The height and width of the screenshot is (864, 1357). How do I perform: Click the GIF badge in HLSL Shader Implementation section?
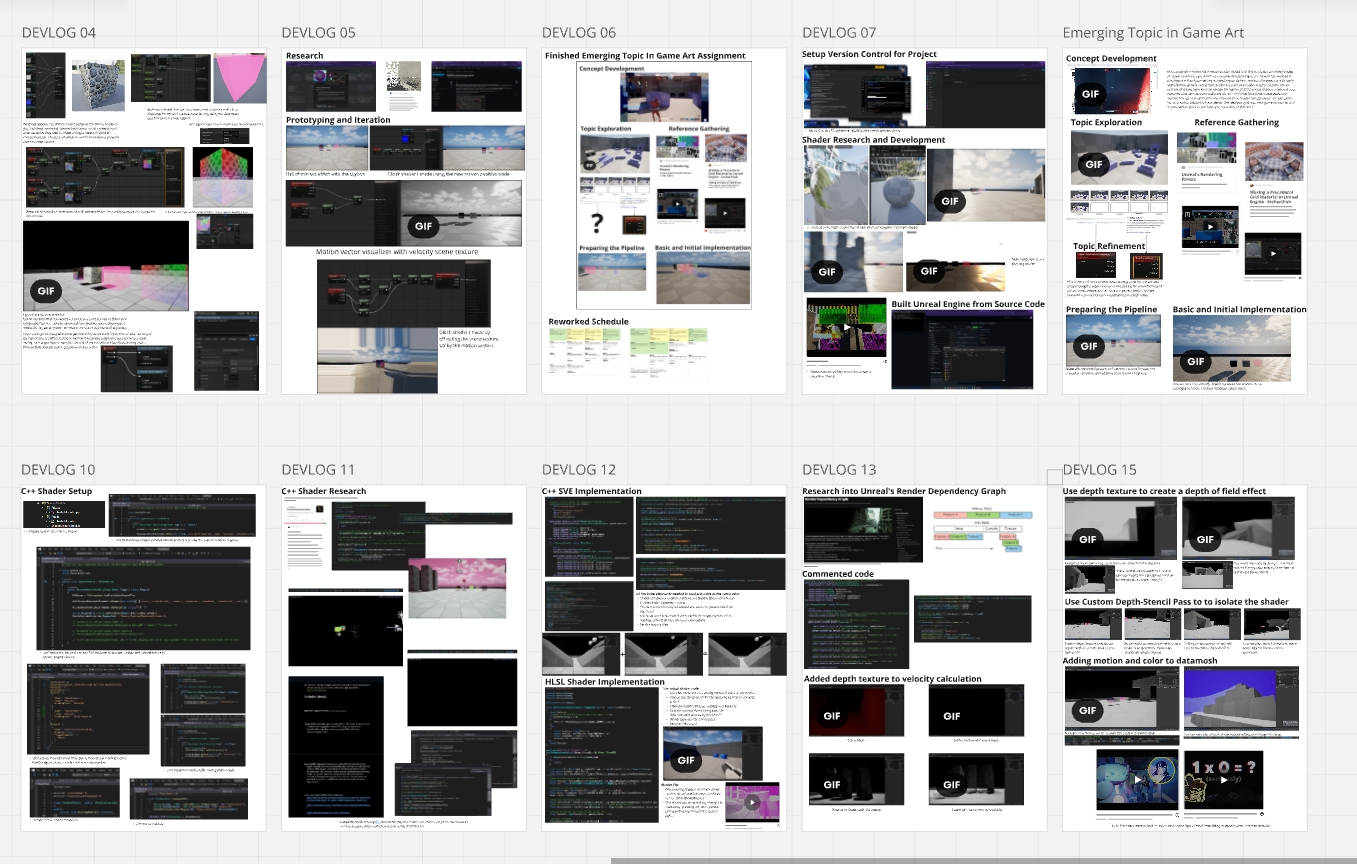click(686, 760)
